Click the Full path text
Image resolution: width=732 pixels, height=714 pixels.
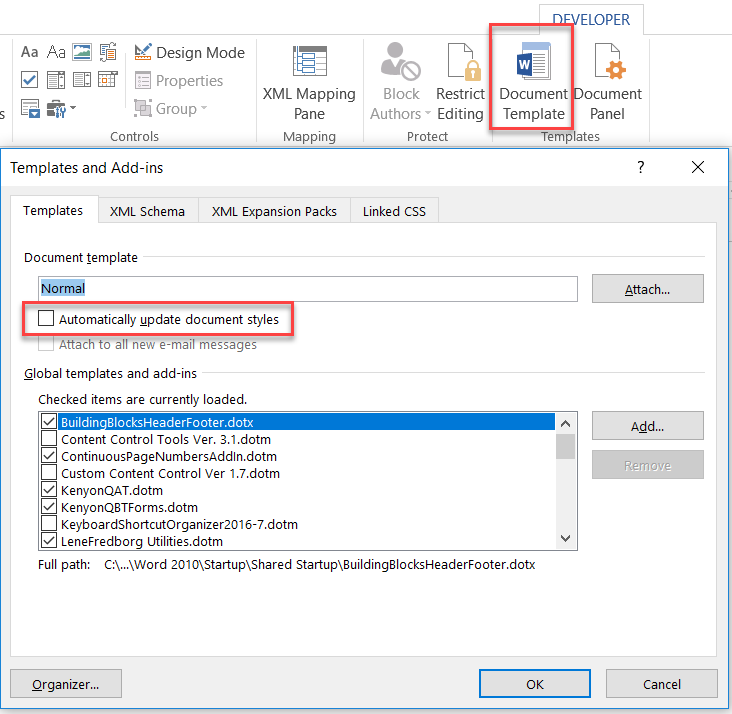(x=287, y=565)
